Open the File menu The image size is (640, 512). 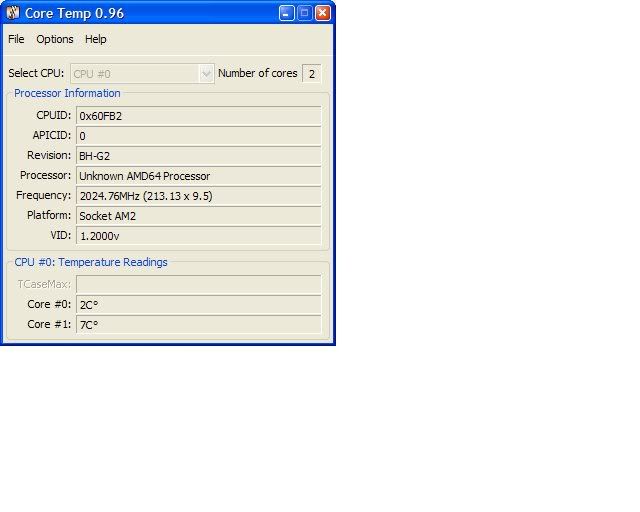[x=16, y=39]
